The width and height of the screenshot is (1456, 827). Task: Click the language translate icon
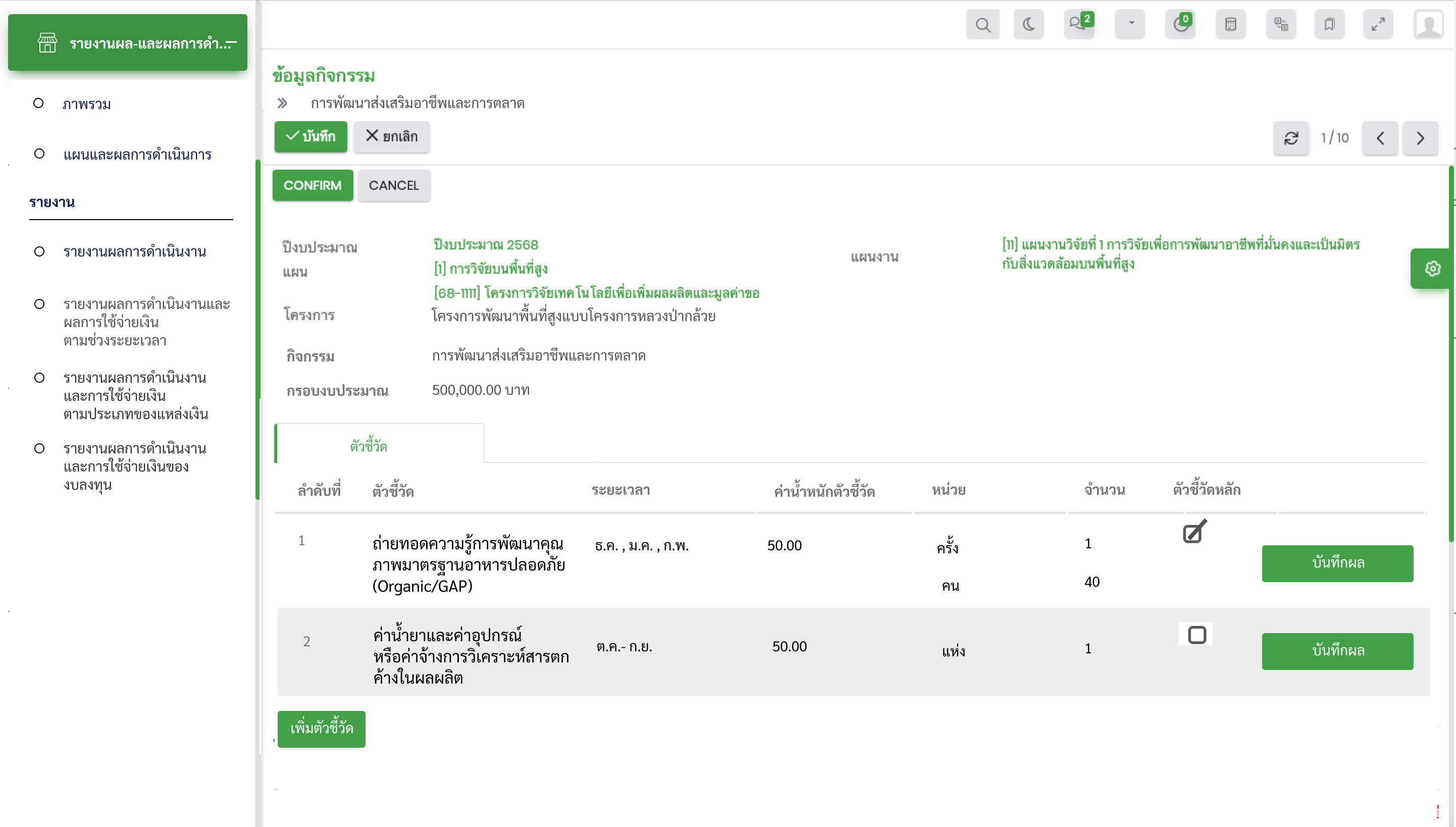tap(1280, 24)
